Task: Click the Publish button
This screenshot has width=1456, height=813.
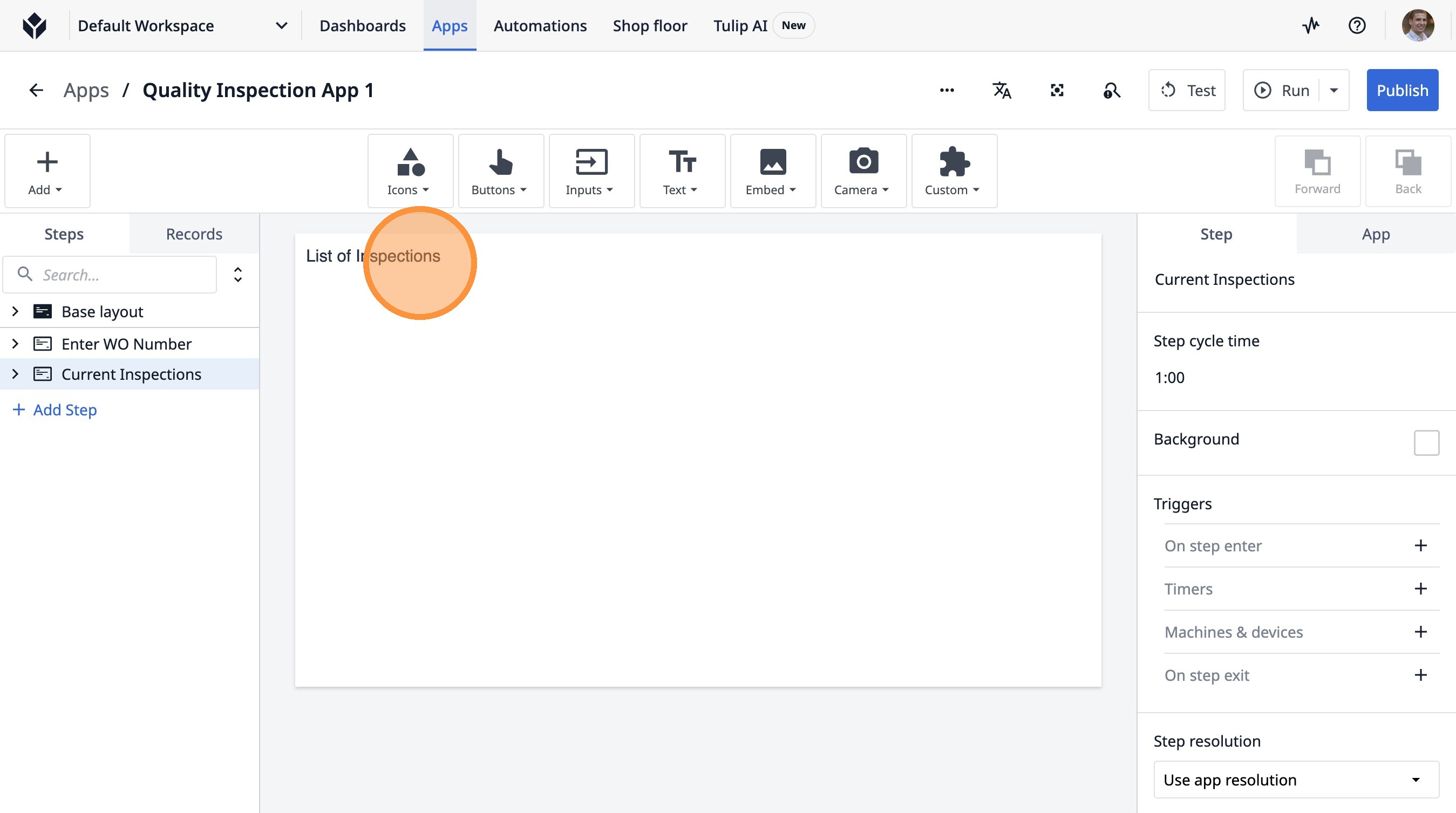Action: tap(1401, 91)
